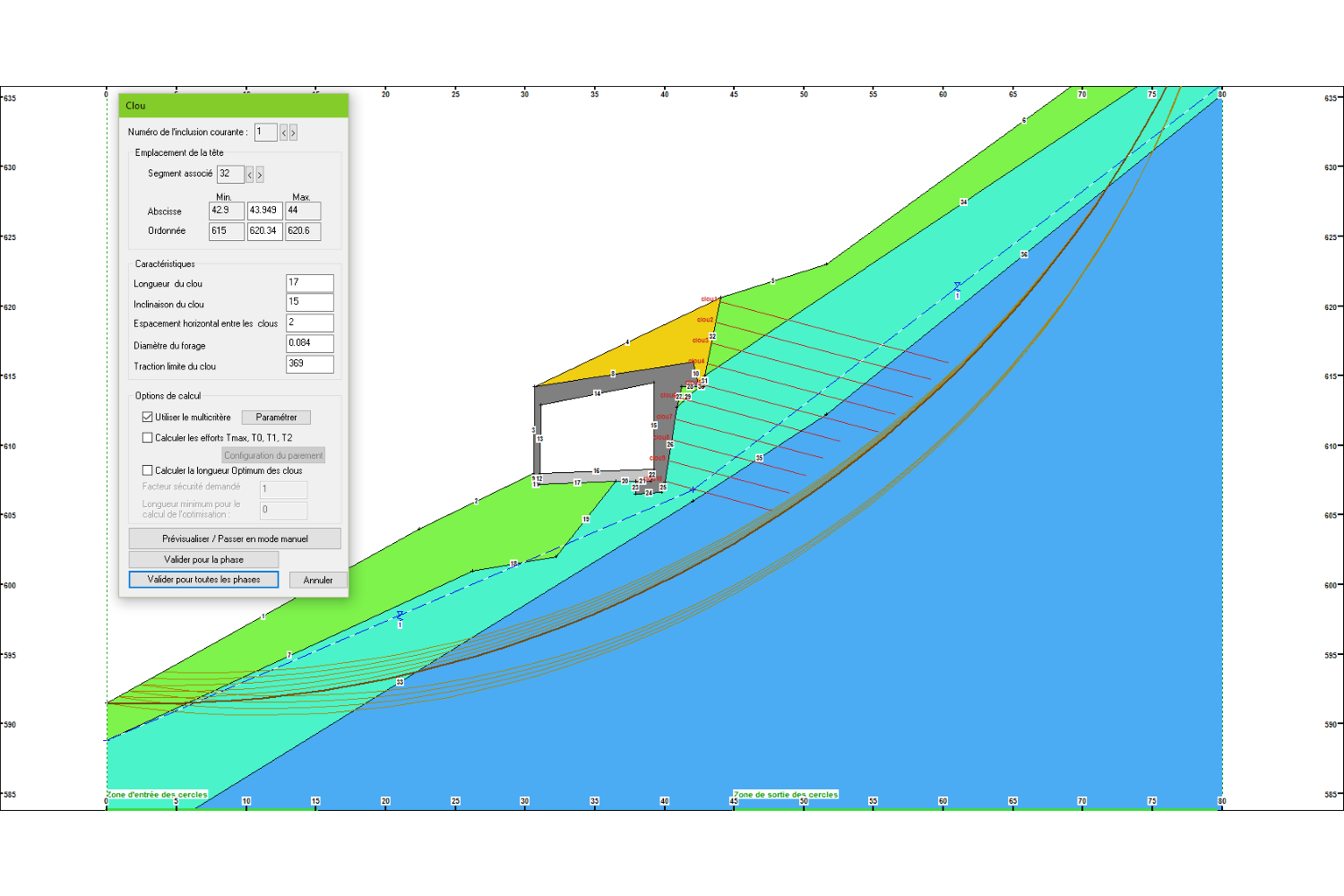Edit the Traction limite du clou field
The width and height of the screenshot is (1344, 896).
309,365
